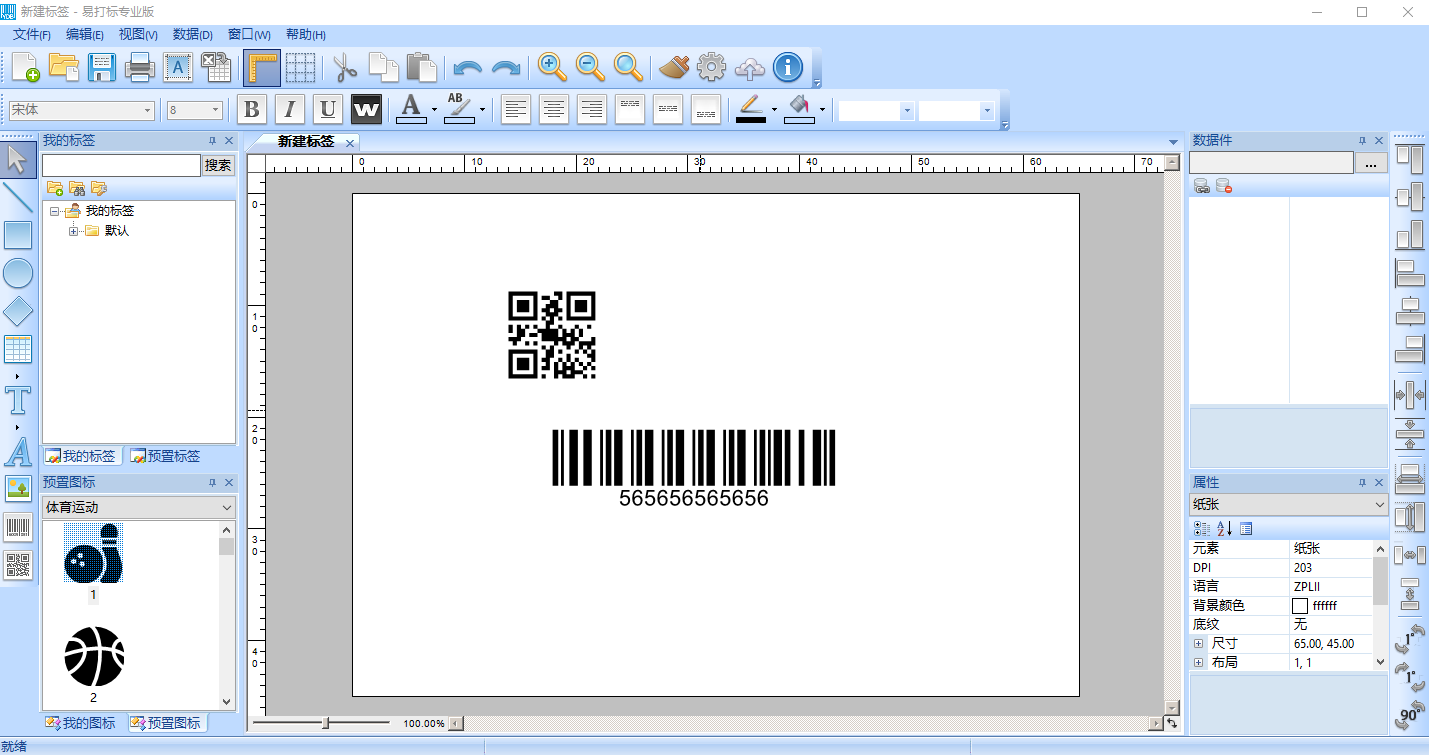Open the font name dropdown
The width and height of the screenshot is (1429, 755).
tap(148, 110)
